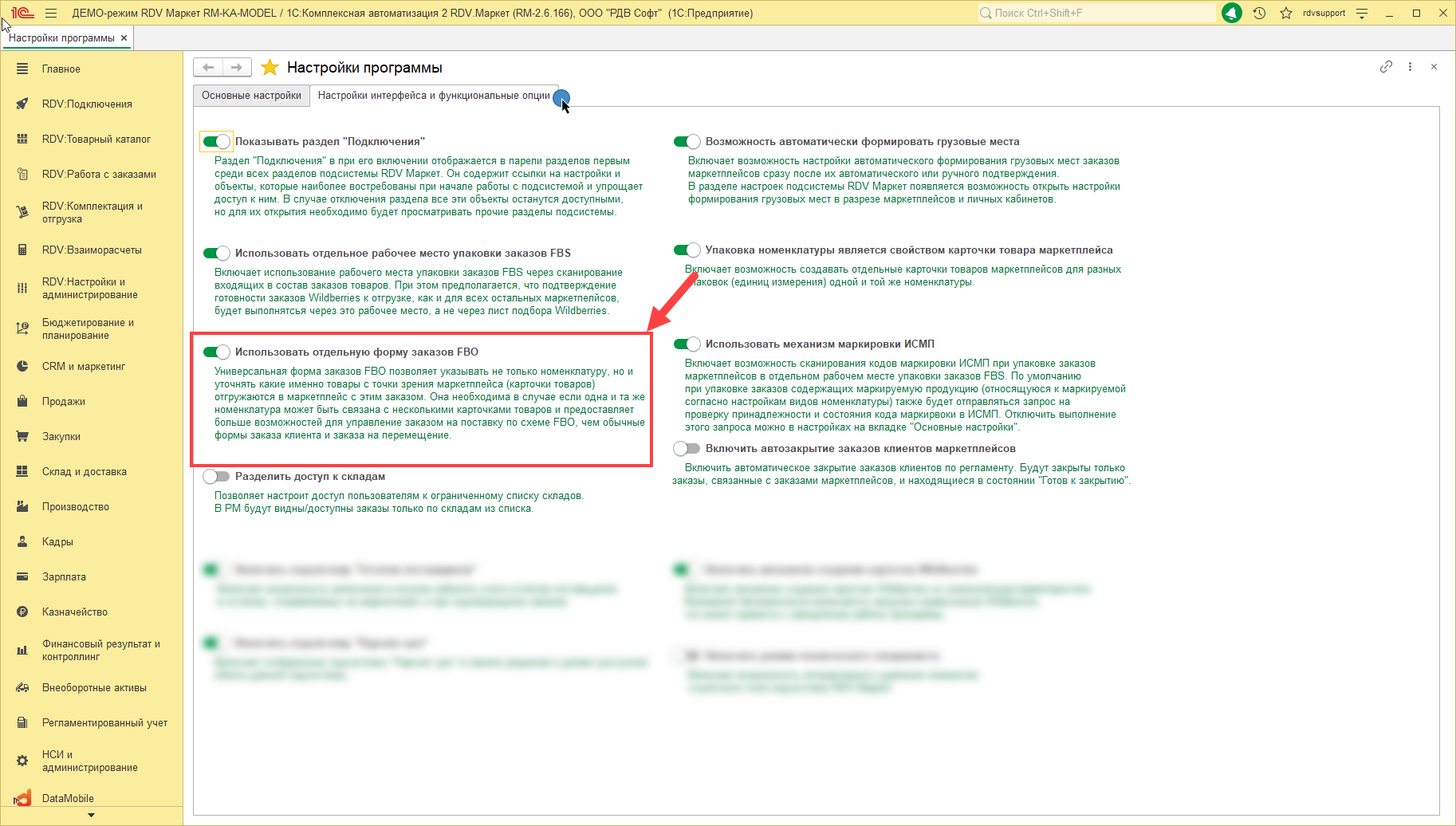Screen dimensions: 1456x826
Task: Open the RDV:Подключения rocket icon
Action: (22, 104)
